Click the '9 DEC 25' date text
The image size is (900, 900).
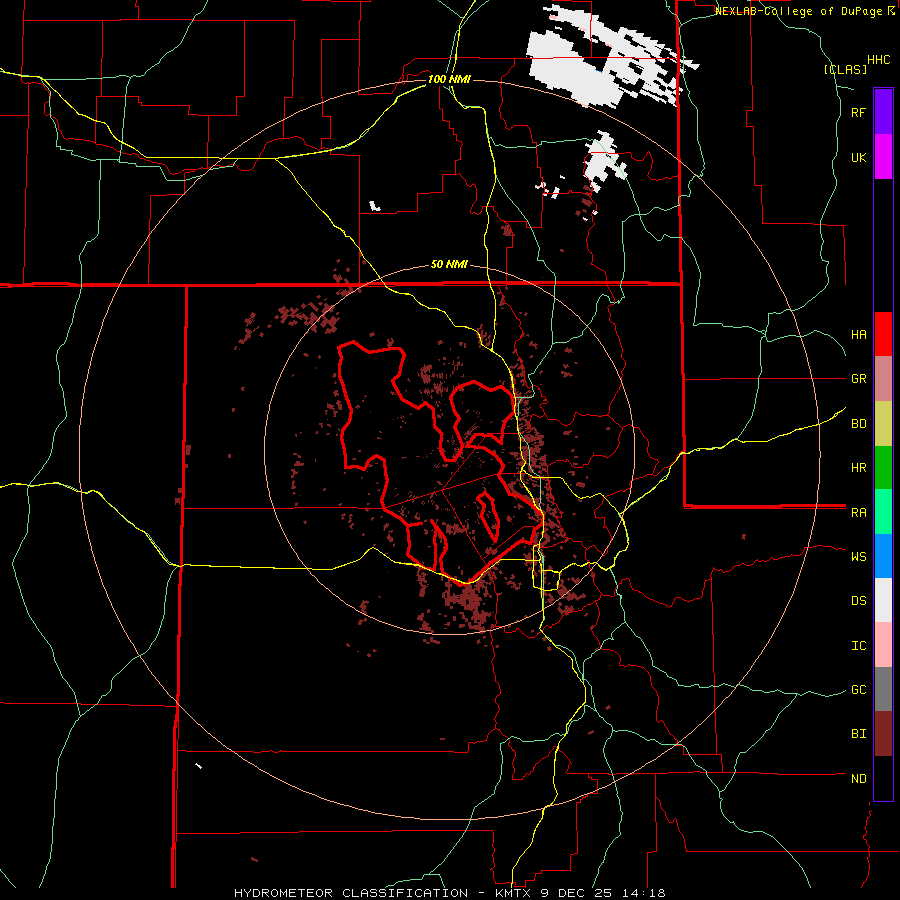[x=575, y=893]
